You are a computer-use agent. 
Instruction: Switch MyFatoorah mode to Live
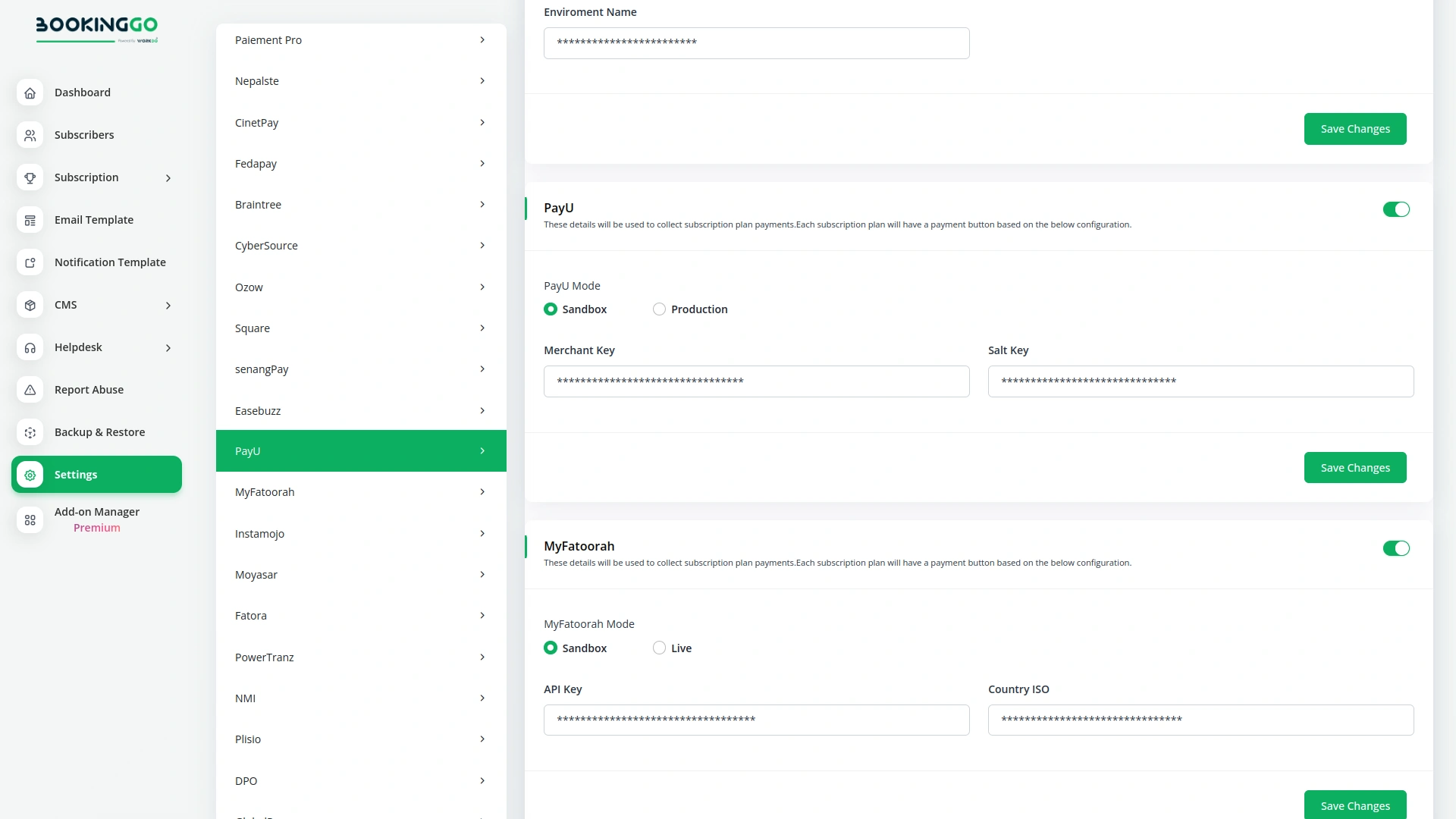[x=659, y=648]
